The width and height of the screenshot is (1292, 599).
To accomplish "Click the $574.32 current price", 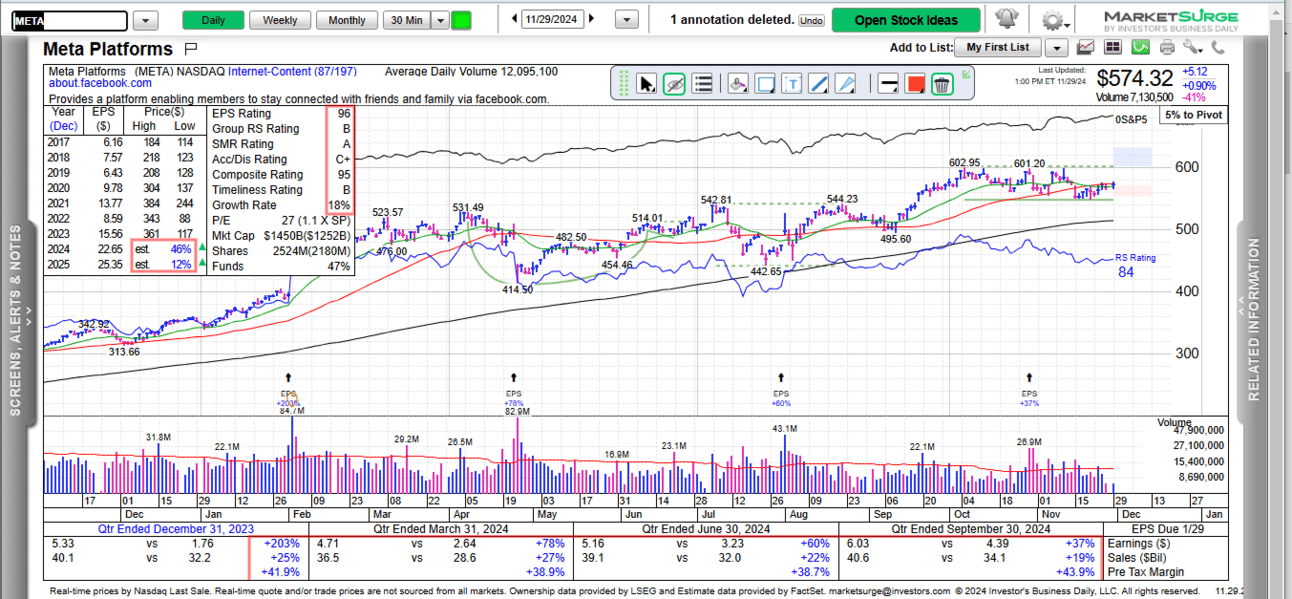I will pos(1134,78).
